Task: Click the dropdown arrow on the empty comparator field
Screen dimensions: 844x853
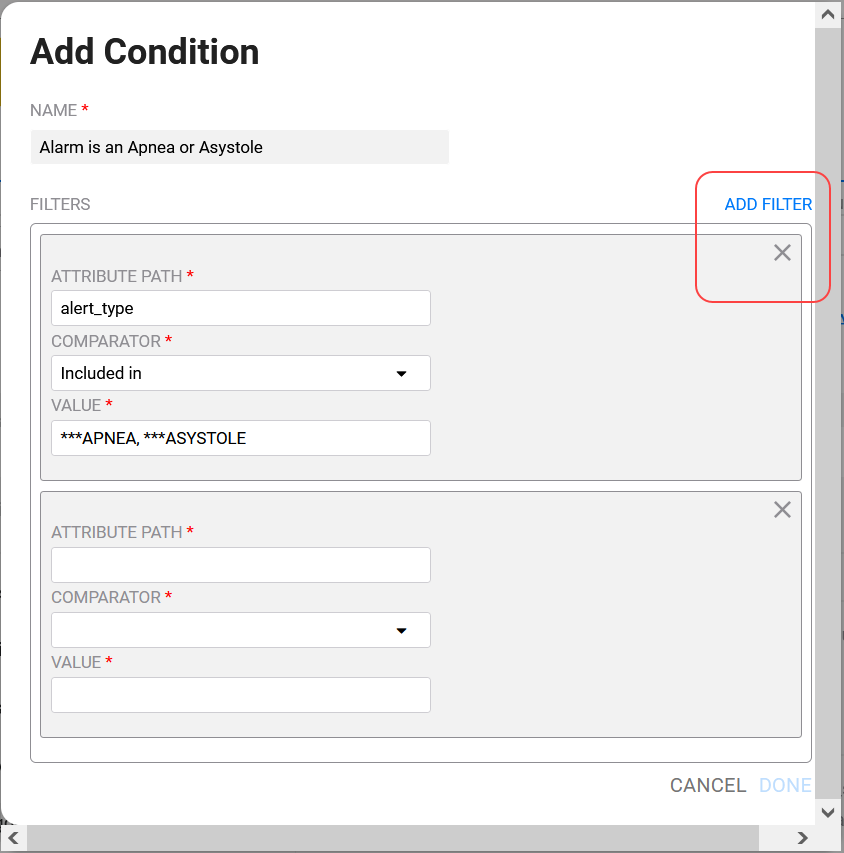Action: tap(402, 630)
